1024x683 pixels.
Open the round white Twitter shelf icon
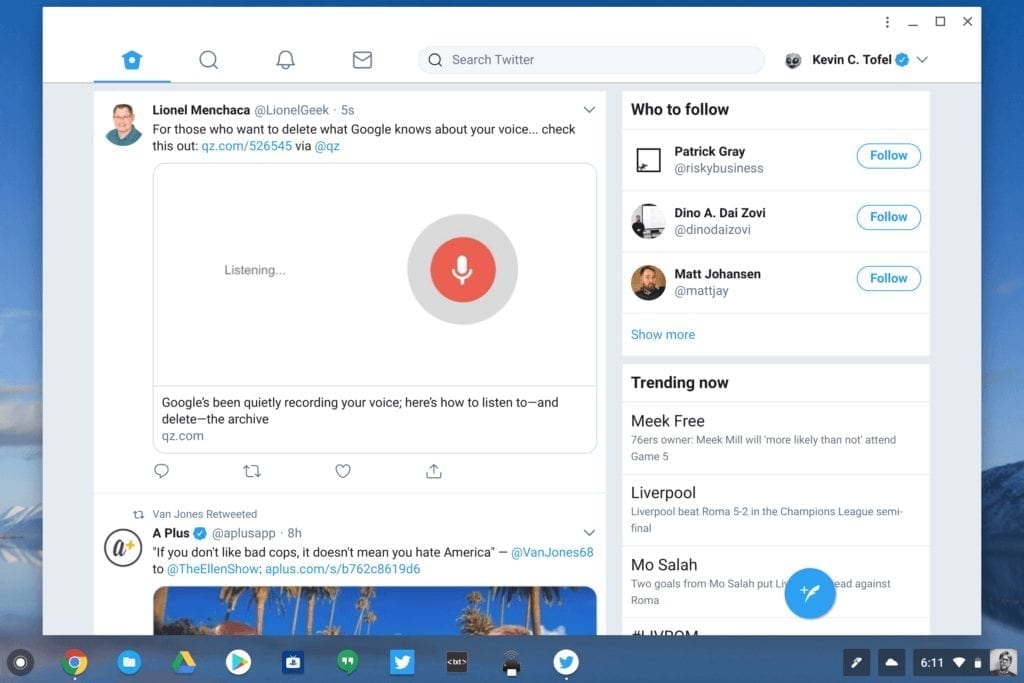click(566, 663)
